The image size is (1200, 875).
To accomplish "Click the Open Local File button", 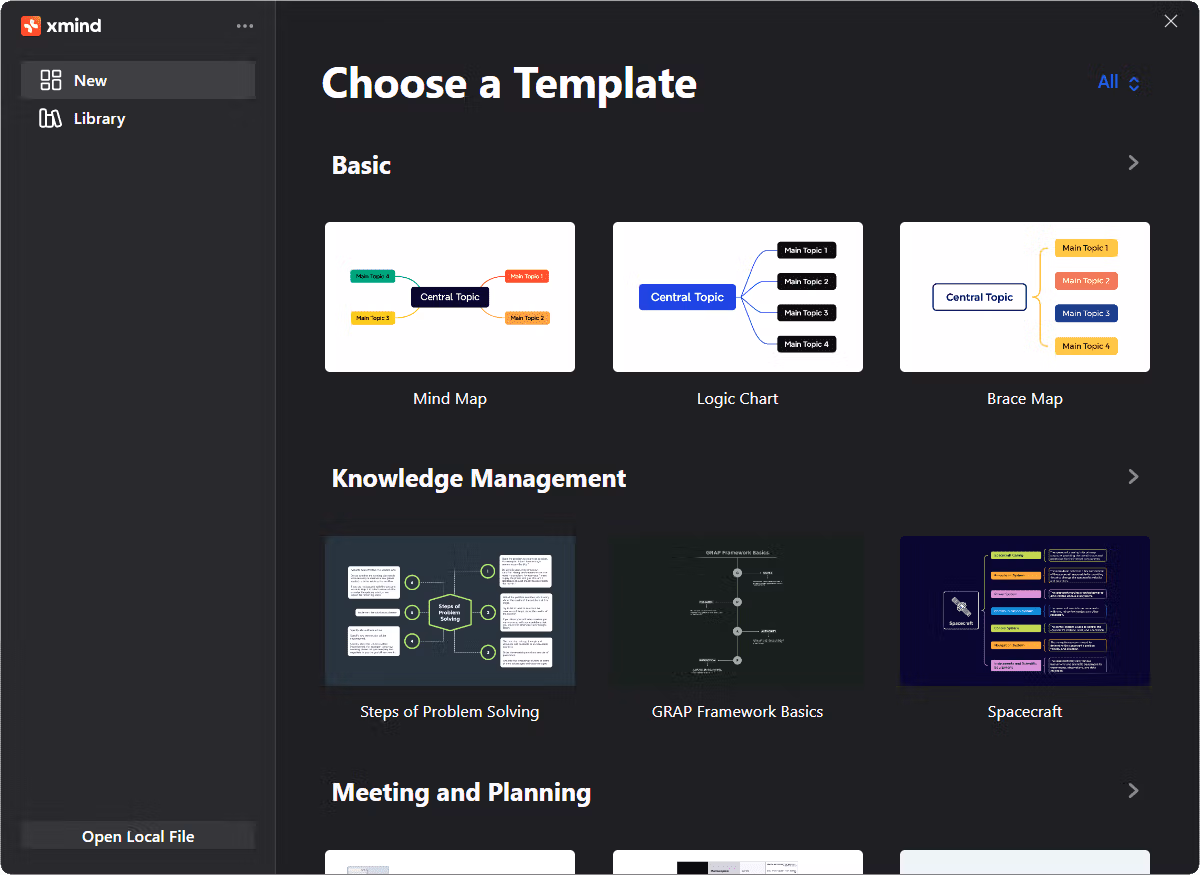I will click(138, 836).
